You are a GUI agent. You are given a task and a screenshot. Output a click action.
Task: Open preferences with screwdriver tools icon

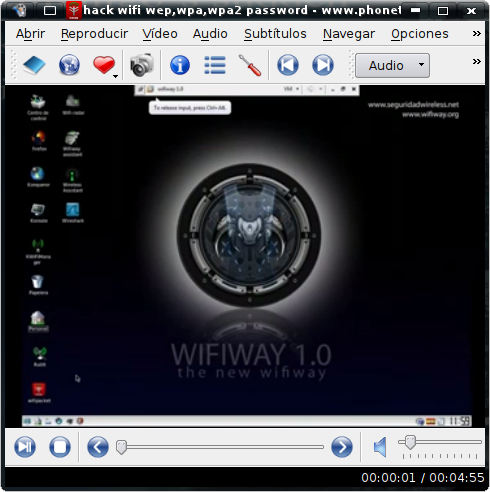pos(250,65)
